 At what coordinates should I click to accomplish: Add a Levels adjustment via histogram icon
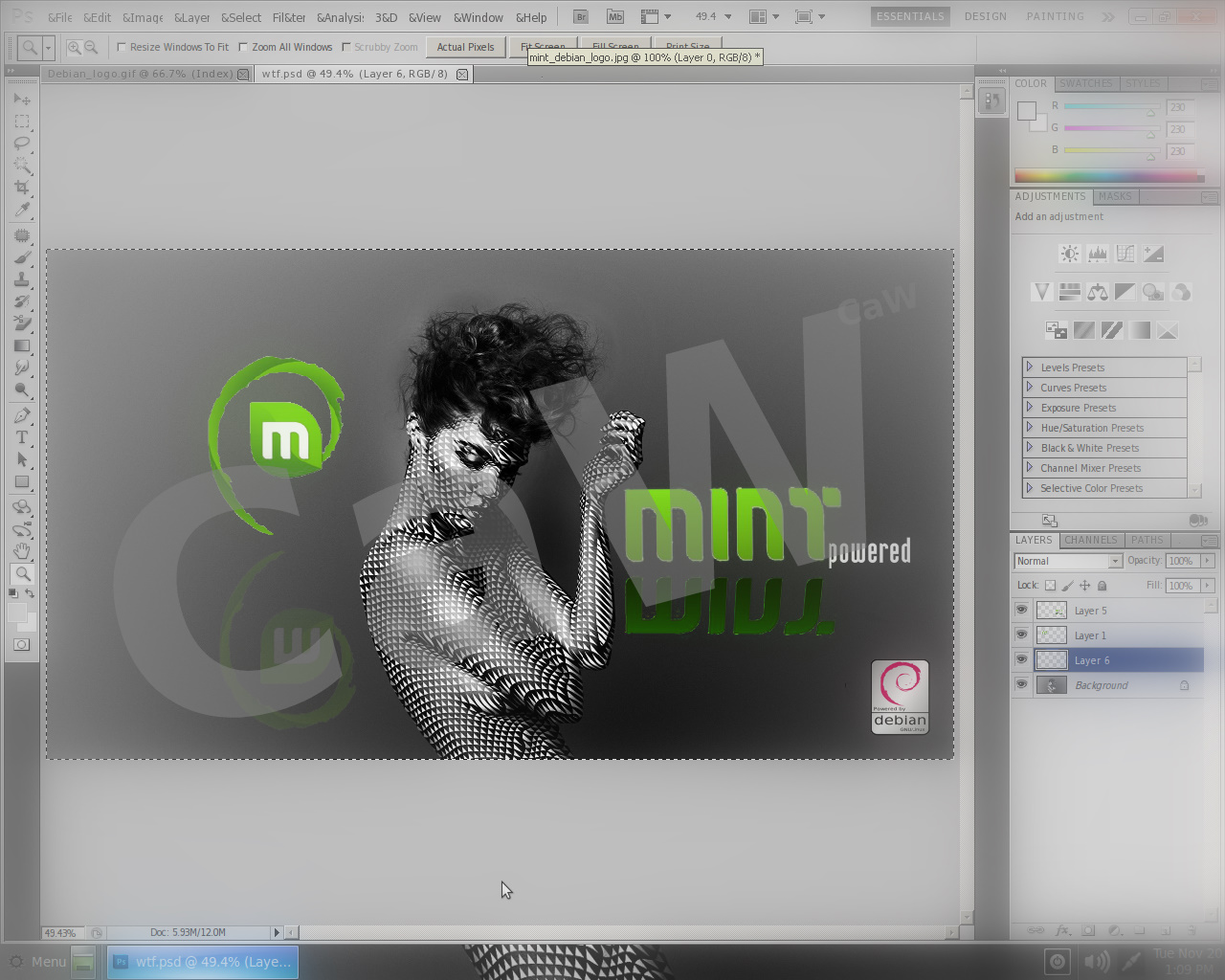tap(1098, 254)
